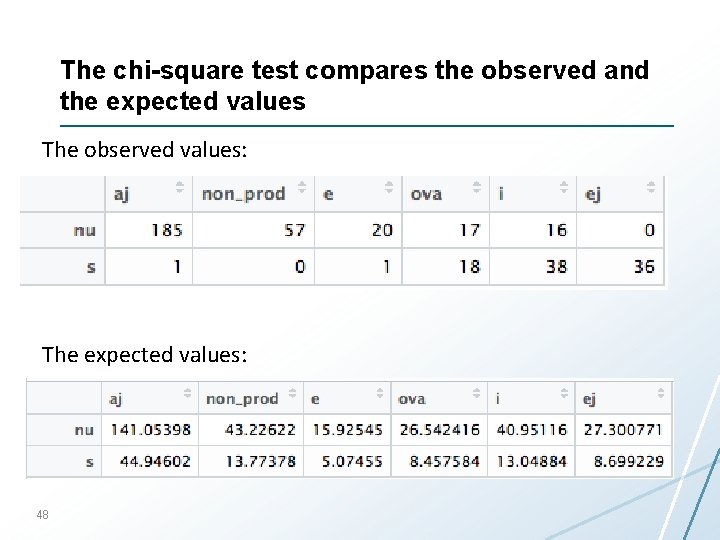Select expected value 8.699229
Screen dimensions: 720x540
pyautogui.click(x=629, y=461)
